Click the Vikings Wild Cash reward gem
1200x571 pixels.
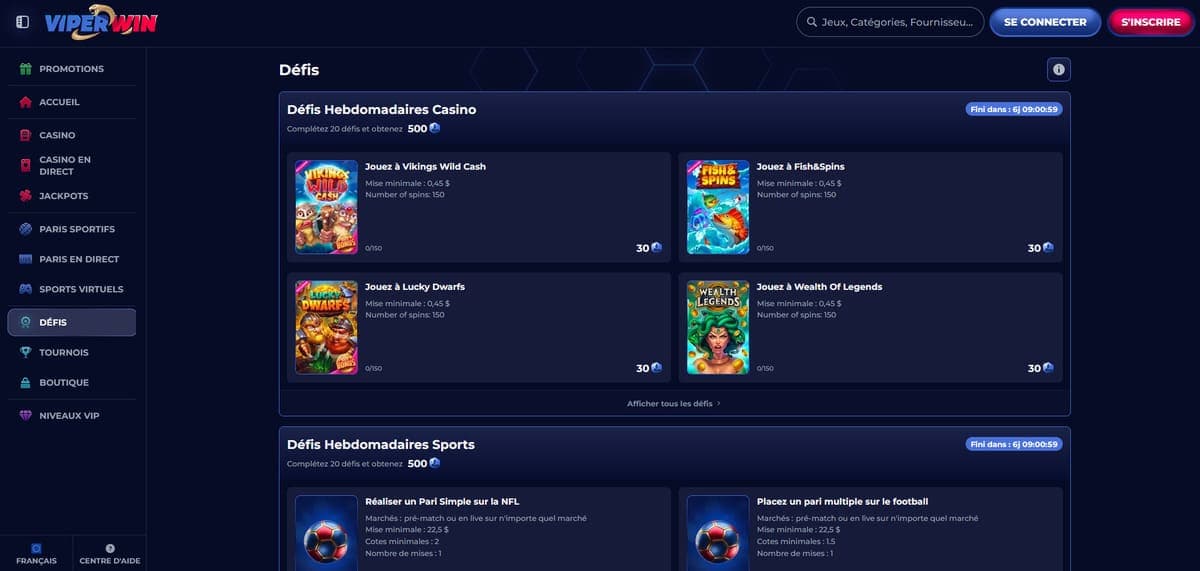coord(657,248)
